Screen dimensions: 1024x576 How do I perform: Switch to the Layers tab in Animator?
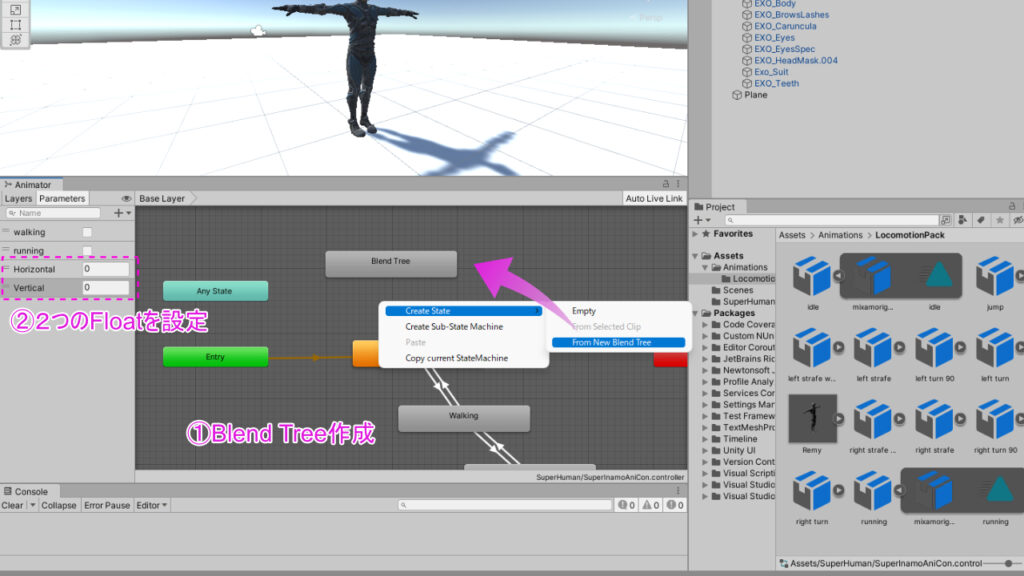coord(18,198)
